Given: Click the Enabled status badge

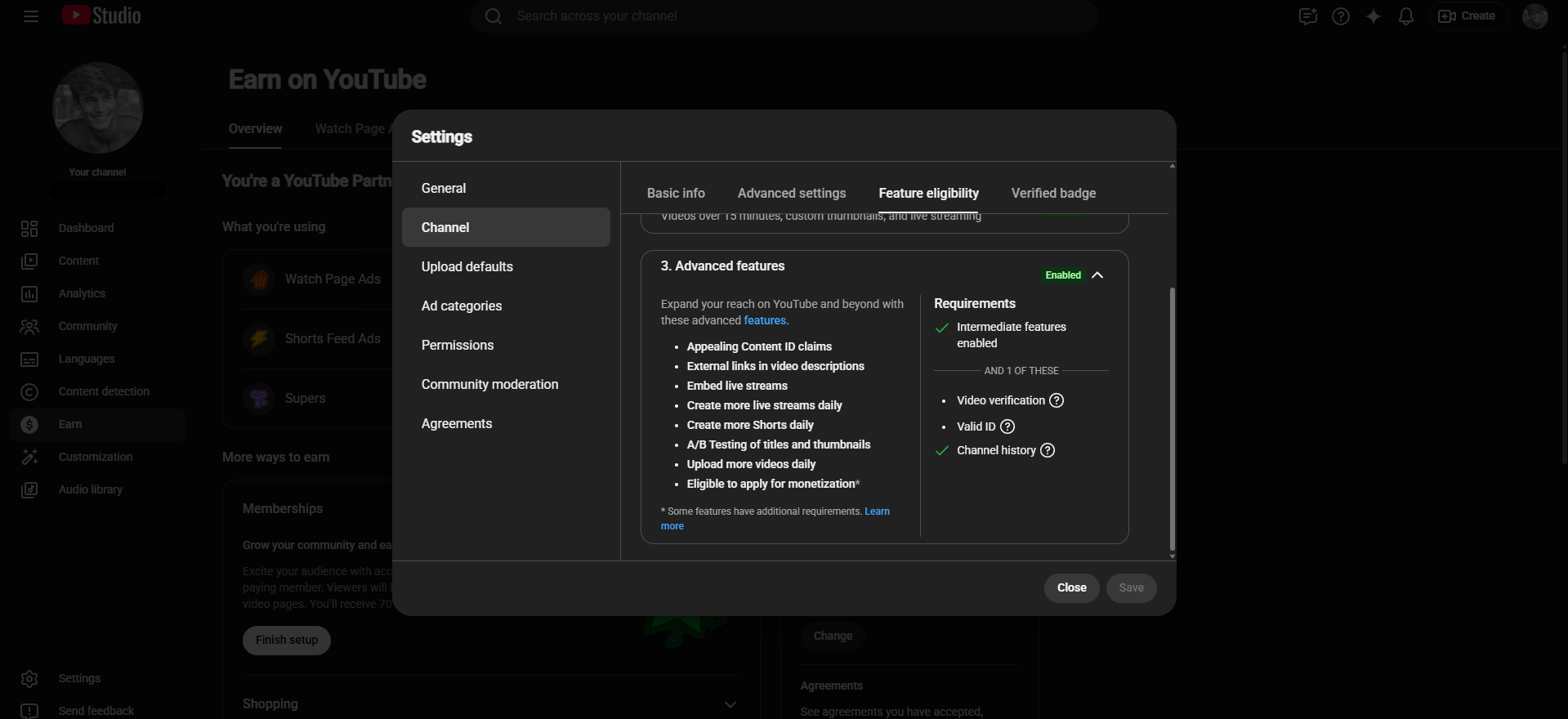Looking at the screenshot, I should point(1063,275).
